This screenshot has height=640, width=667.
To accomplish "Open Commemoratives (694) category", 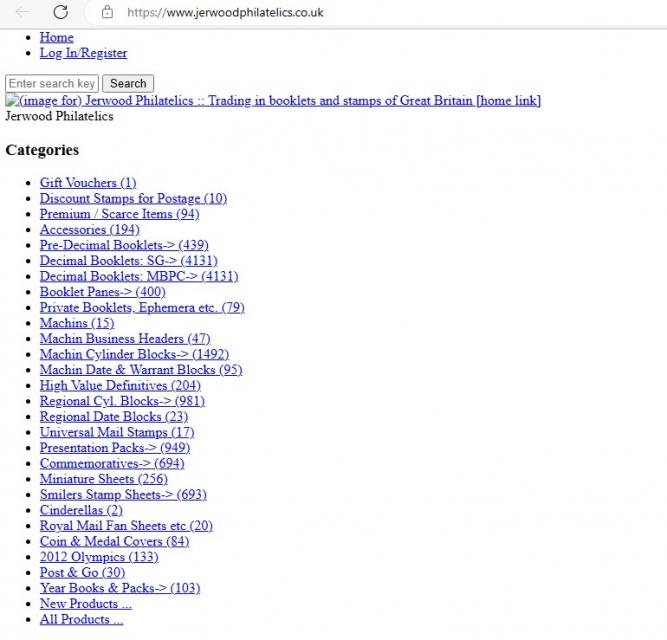I will [x=112, y=464].
